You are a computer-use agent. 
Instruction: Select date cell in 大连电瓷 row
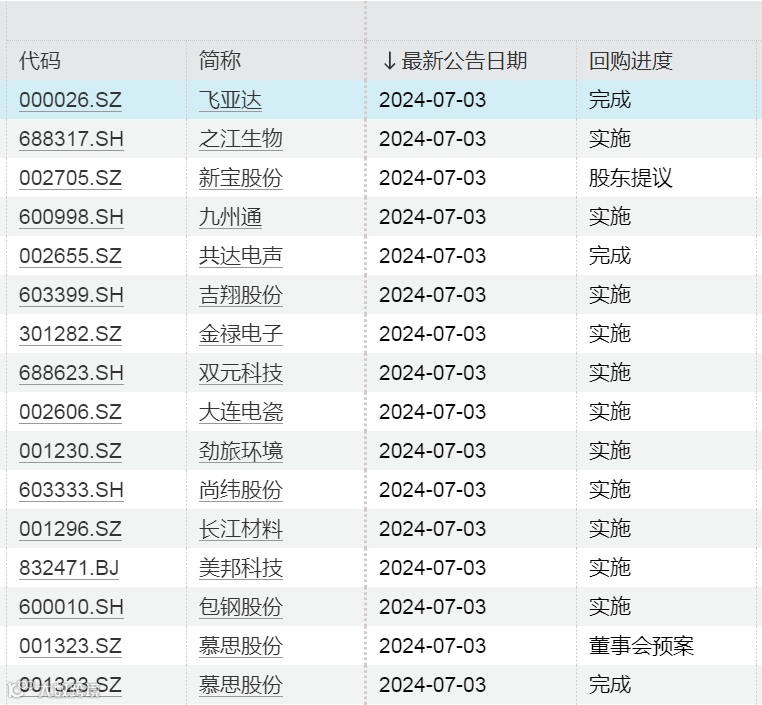[433, 412]
